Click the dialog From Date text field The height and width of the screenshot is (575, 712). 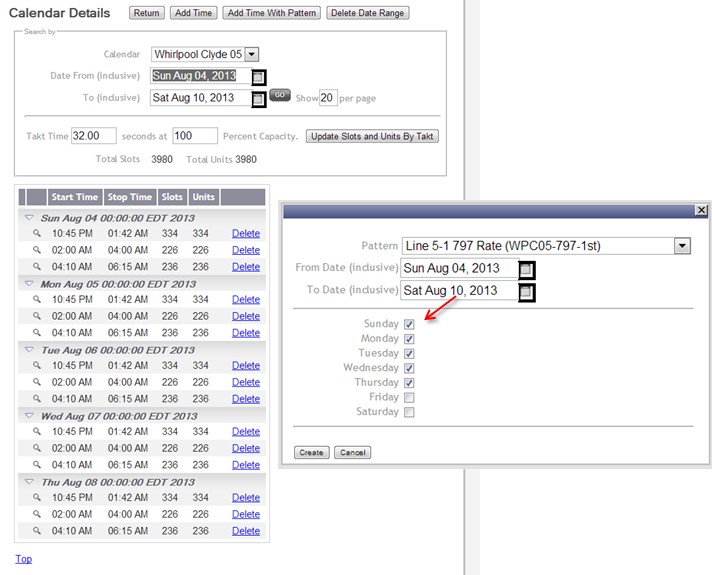pyautogui.click(x=459, y=268)
